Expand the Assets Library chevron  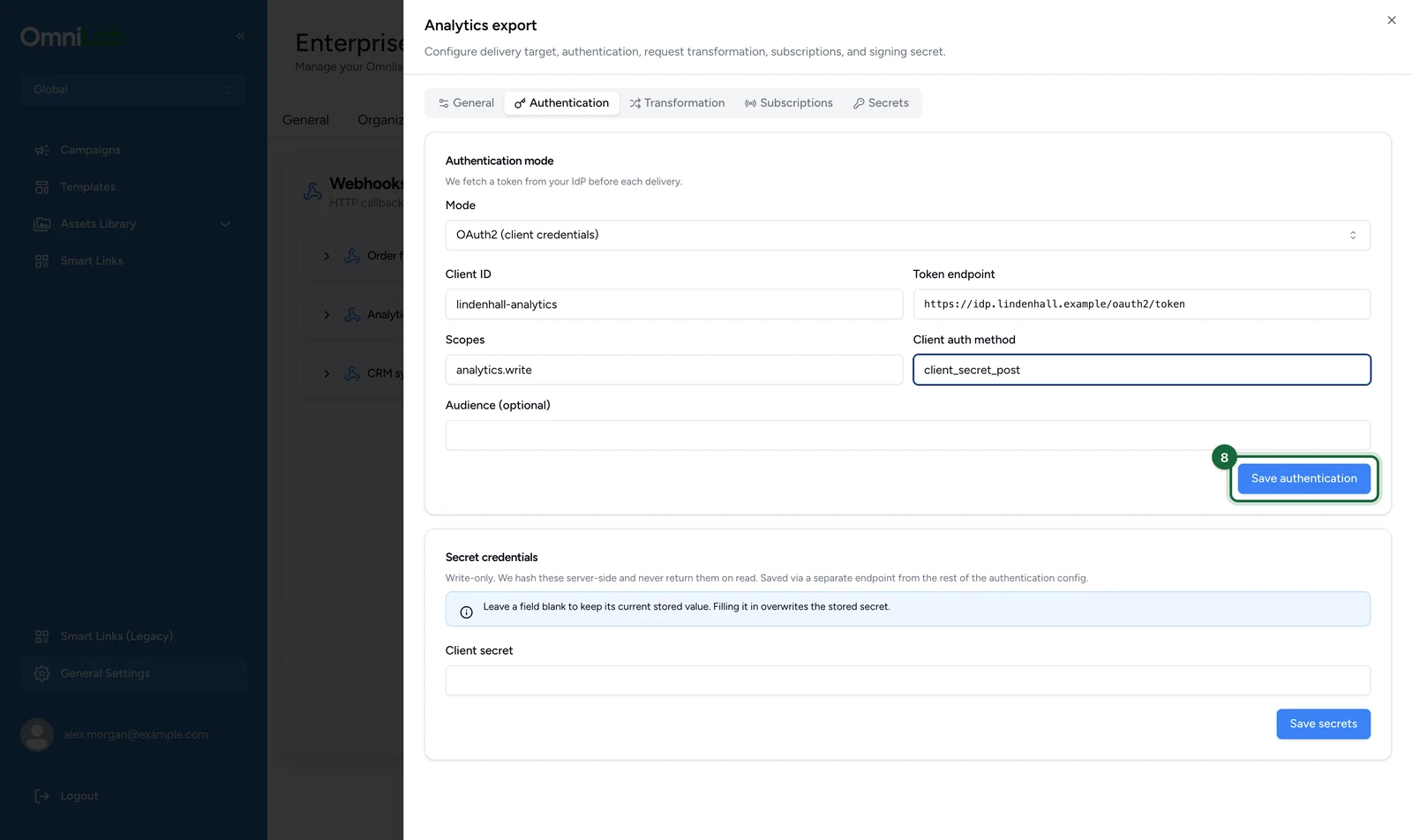click(225, 224)
